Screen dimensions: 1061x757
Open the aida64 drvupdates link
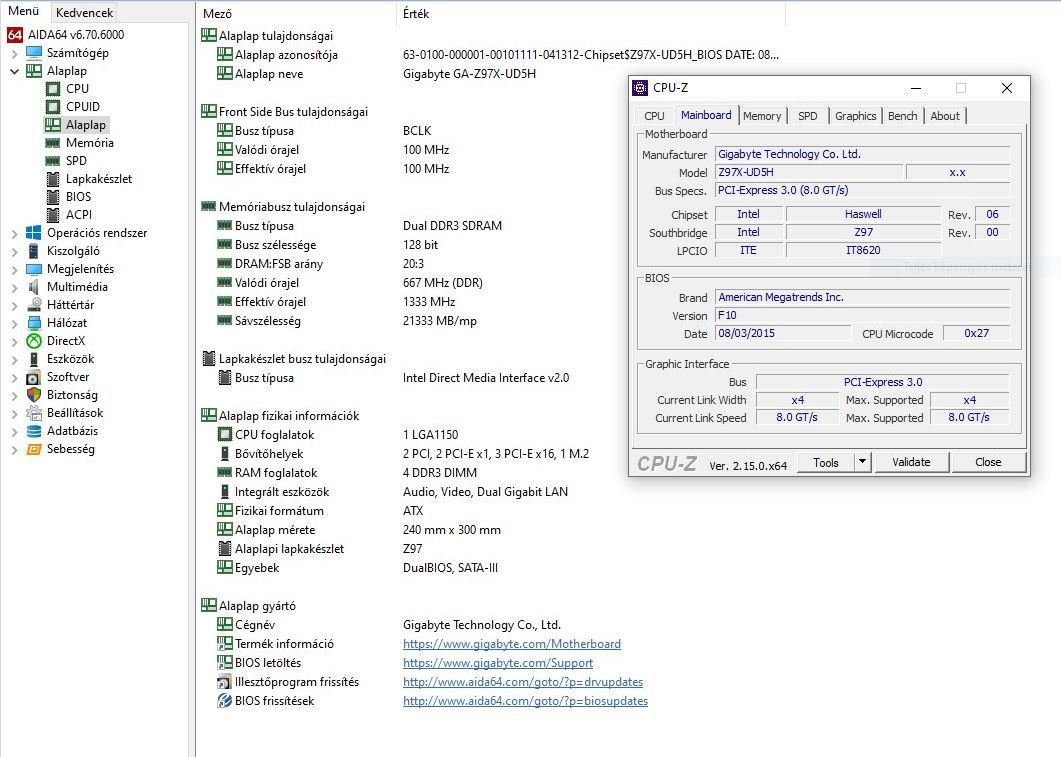coord(523,682)
